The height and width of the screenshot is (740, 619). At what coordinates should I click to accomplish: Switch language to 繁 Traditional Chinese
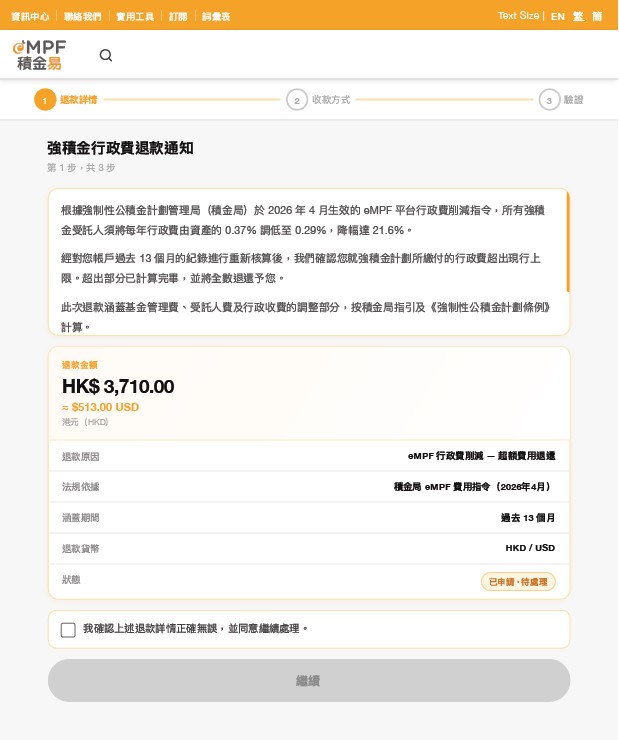tap(578, 17)
